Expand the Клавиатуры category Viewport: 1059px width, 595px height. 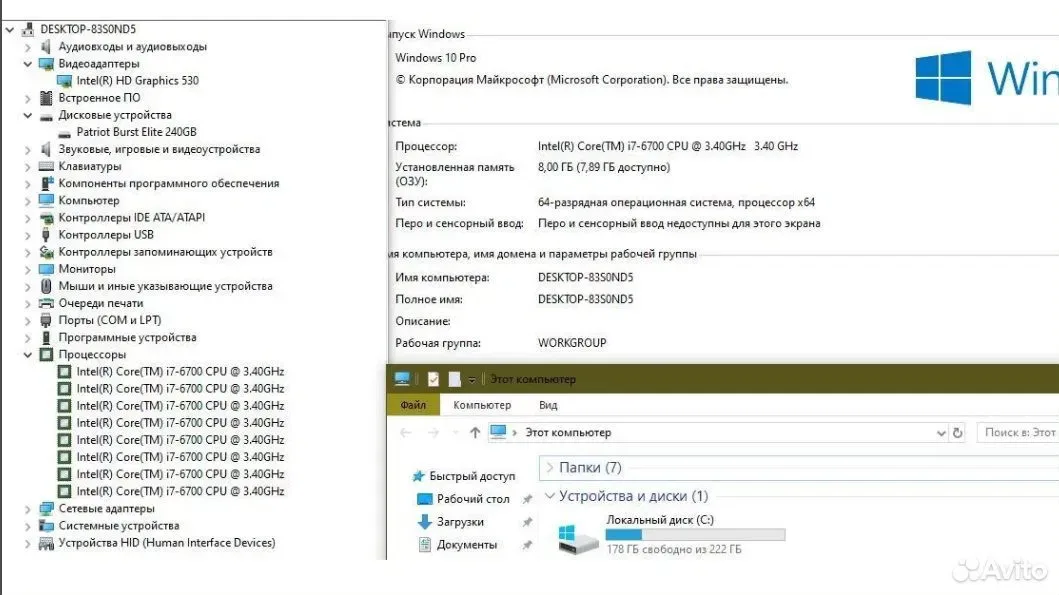[28, 167]
